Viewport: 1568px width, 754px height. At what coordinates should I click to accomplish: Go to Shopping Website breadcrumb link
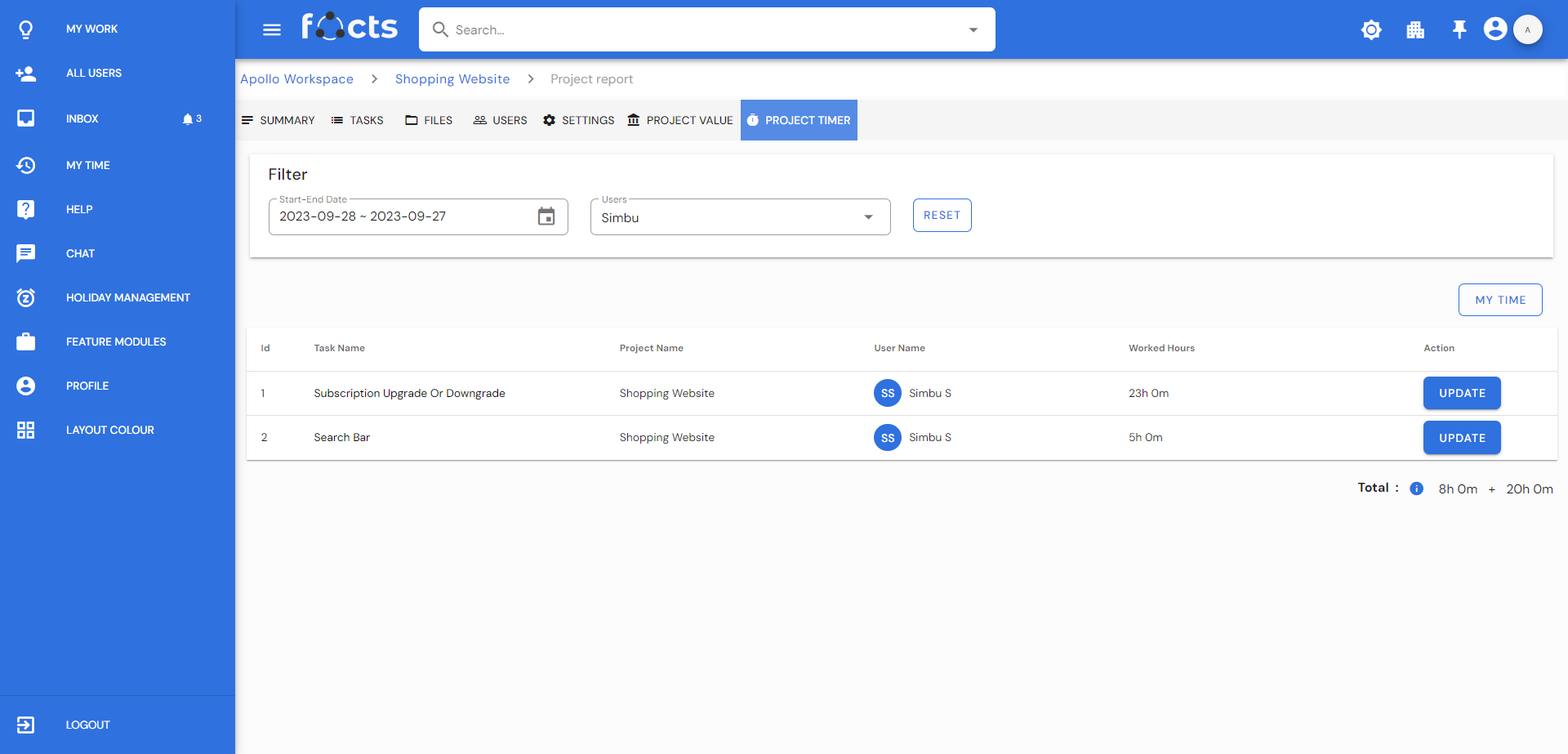452,79
